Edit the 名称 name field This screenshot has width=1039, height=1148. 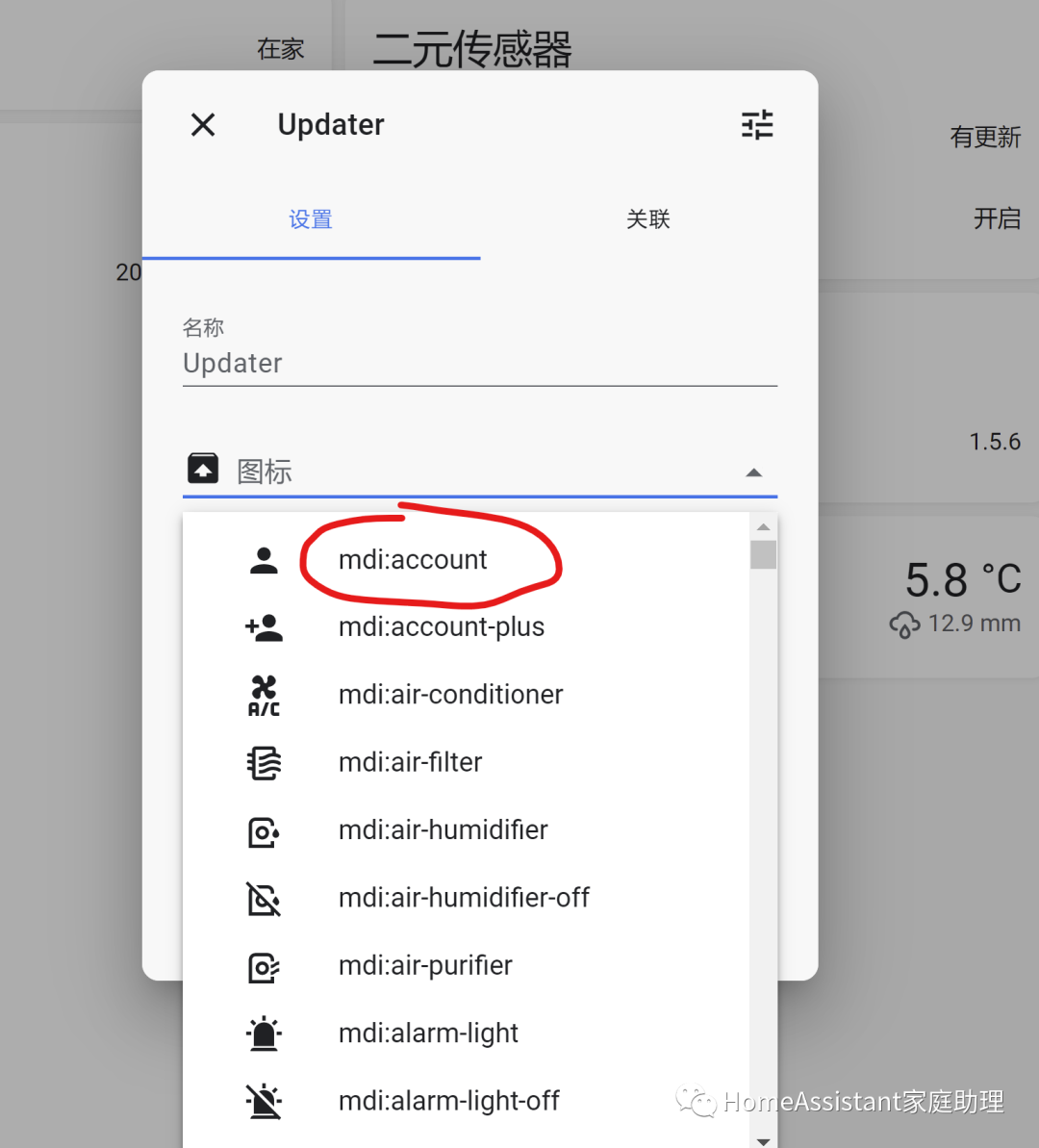pos(480,363)
